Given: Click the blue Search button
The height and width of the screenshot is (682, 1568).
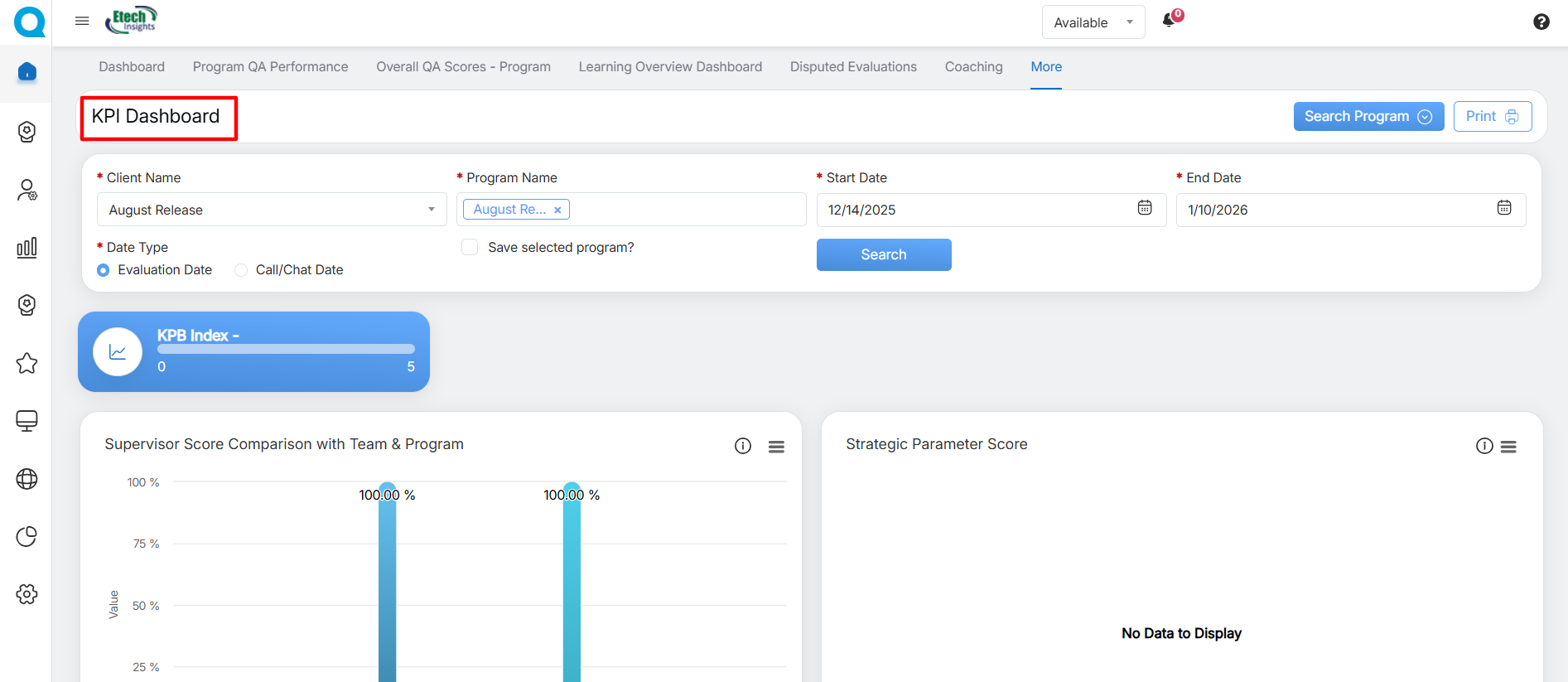Looking at the screenshot, I should (x=883, y=255).
